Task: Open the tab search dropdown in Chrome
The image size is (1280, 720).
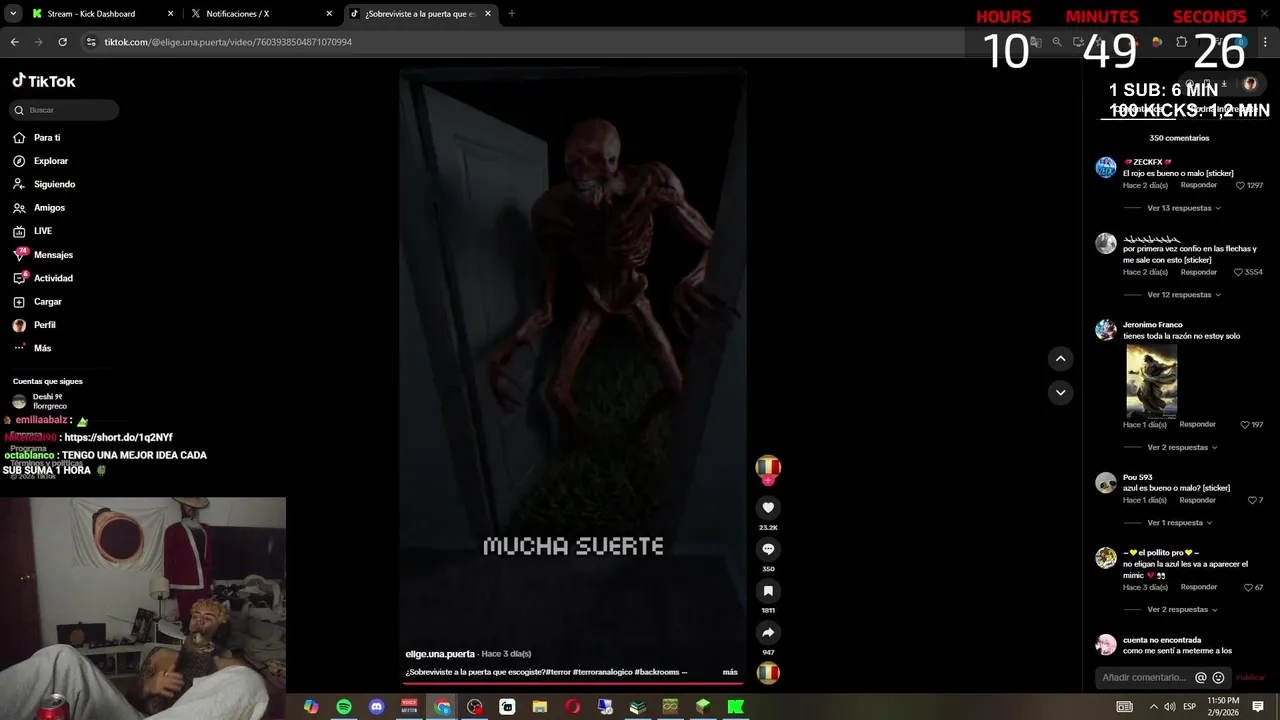Action: coord(13,14)
